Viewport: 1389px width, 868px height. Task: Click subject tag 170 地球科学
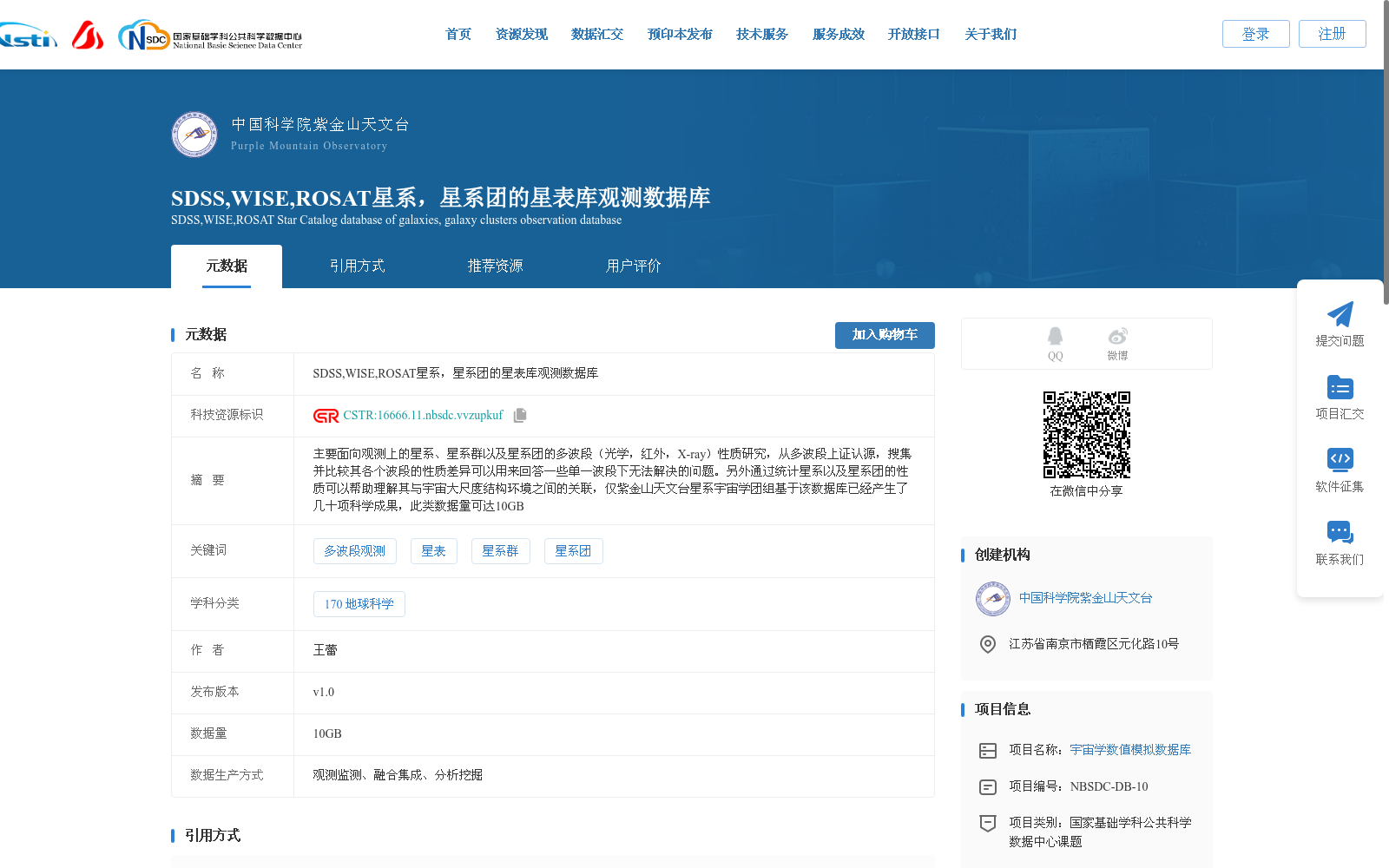tap(359, 604)
